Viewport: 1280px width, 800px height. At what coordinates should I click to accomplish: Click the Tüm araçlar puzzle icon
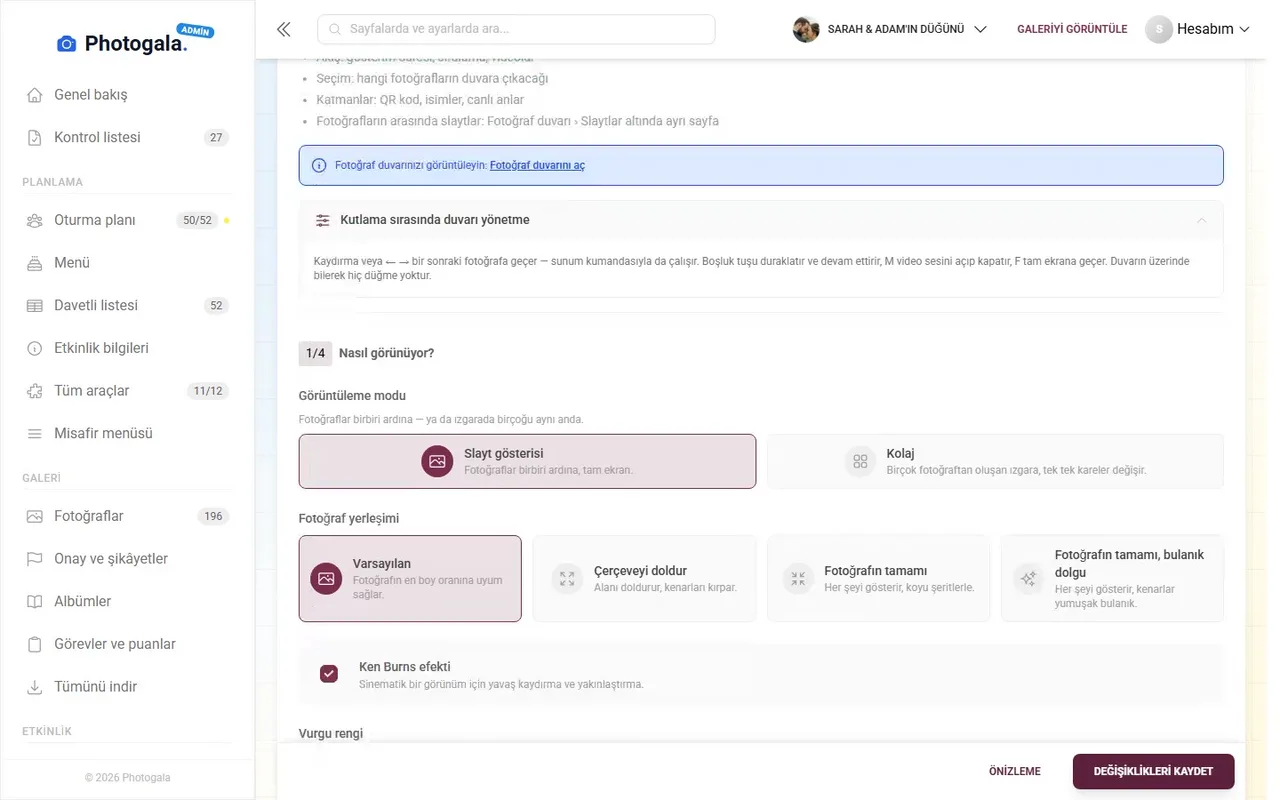[x=35, y=391]
